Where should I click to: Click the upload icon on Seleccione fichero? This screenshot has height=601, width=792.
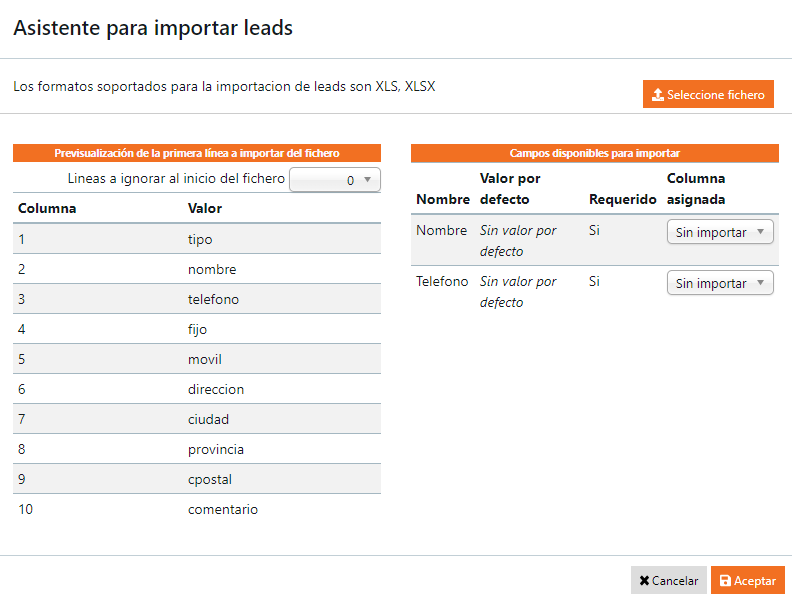point(658,95)
